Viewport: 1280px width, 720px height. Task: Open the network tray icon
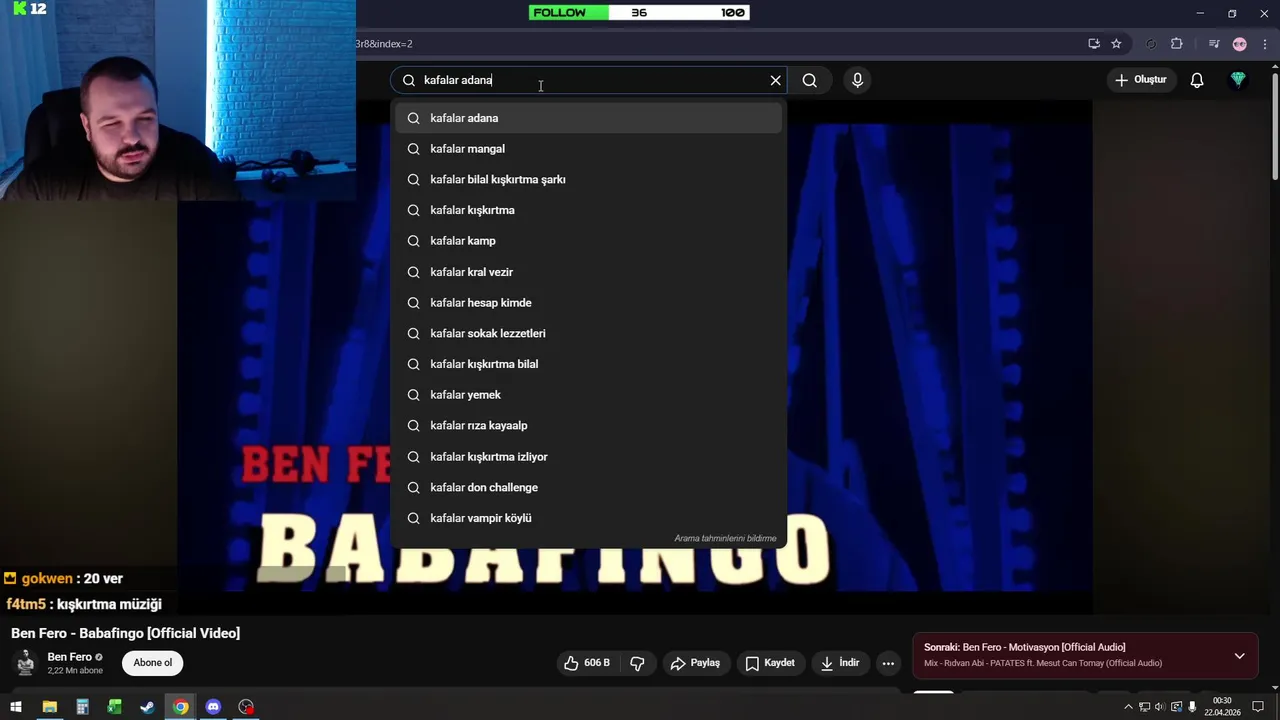point(1144,707)
